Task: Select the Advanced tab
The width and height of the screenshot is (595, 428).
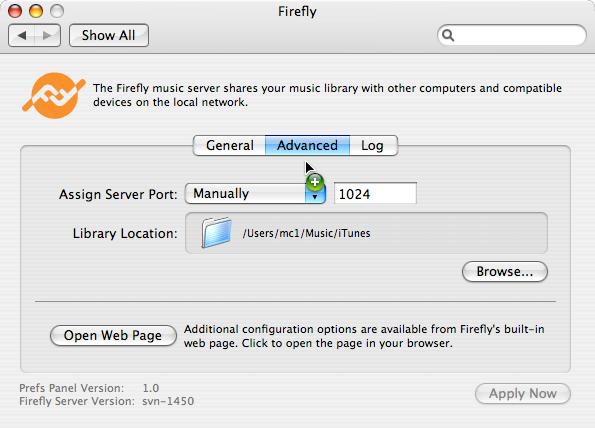Action: pos(307,145)
